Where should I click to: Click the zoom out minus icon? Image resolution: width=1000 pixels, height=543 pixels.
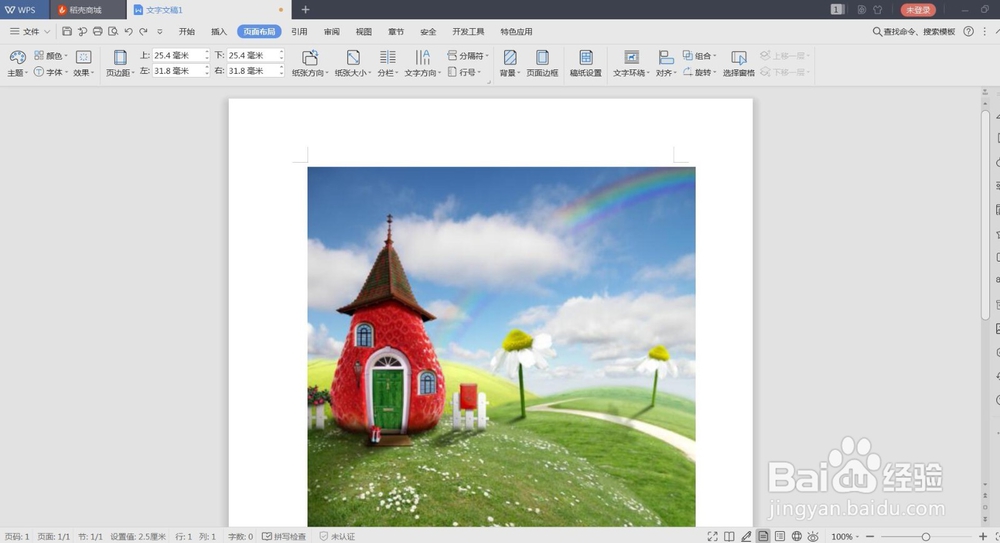(x=870, y=537)
